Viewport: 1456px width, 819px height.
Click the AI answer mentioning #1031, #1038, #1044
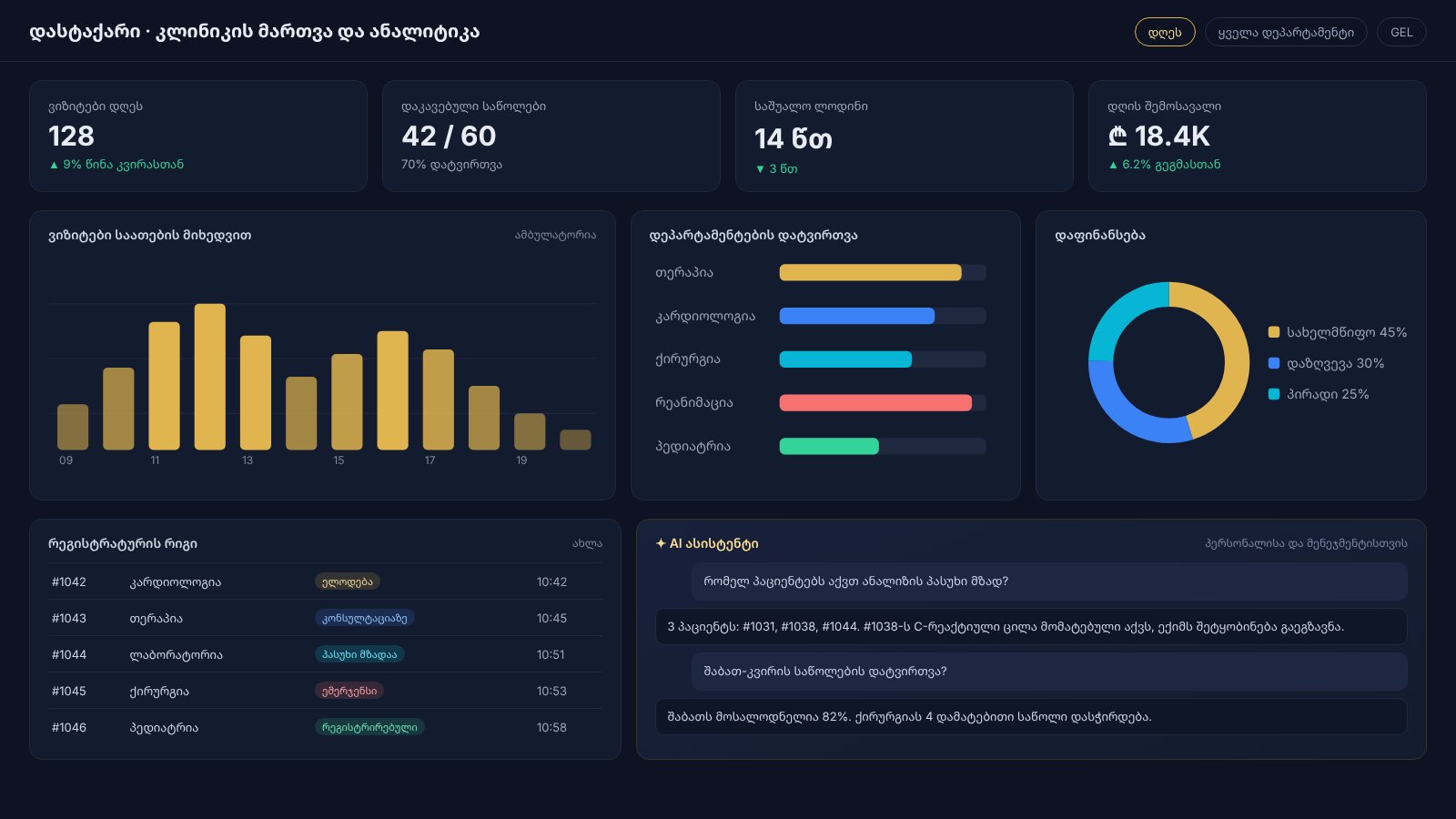(1031, 626)
